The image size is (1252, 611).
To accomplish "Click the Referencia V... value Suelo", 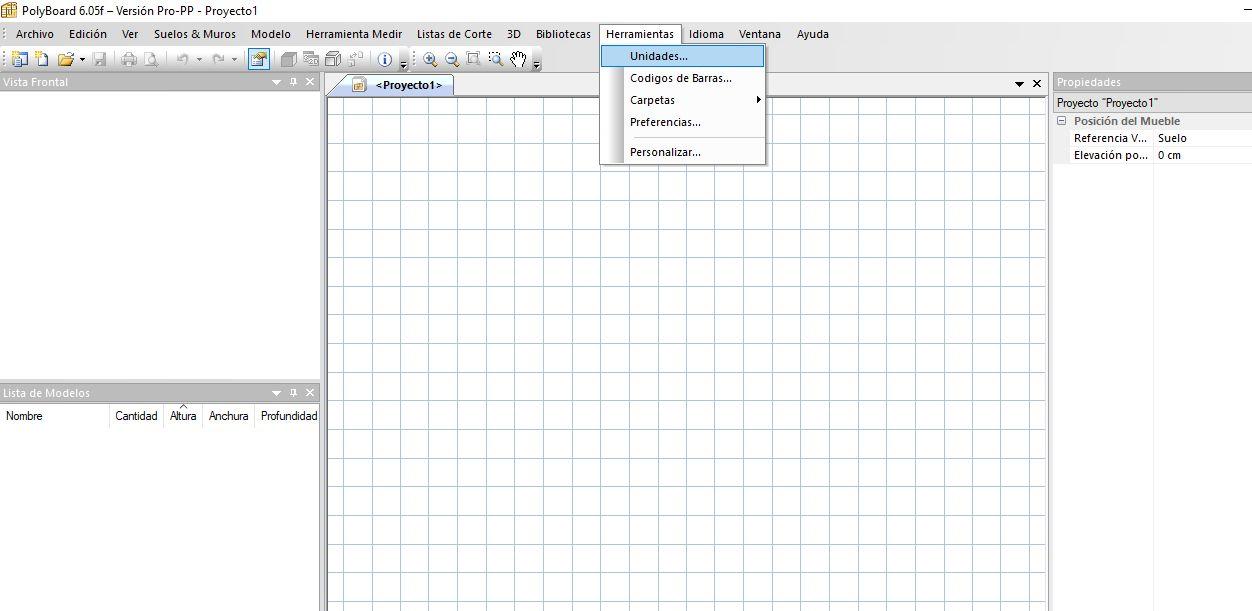I will (1203, 138).
